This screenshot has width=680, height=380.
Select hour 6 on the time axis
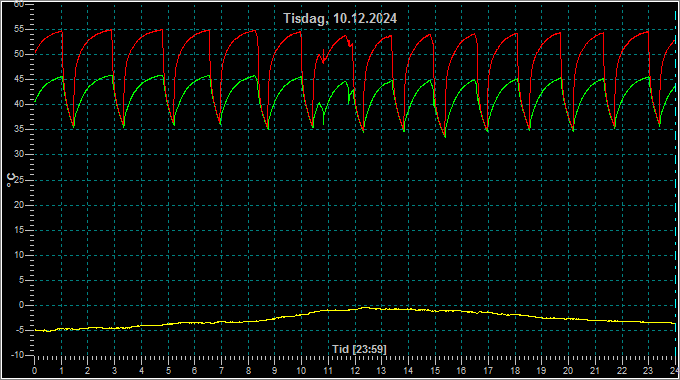[x=194, y=371]
